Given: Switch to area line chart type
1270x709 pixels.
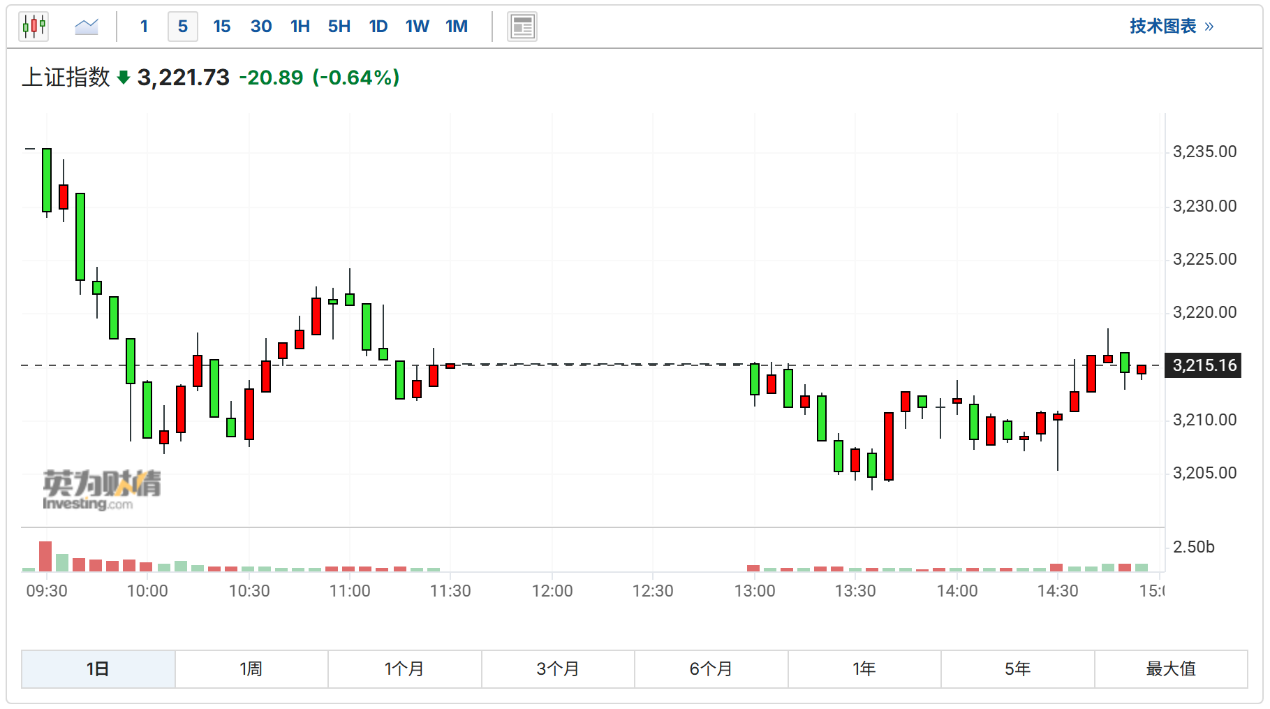Looking at the screenshot, I should [x=86, y=26].
